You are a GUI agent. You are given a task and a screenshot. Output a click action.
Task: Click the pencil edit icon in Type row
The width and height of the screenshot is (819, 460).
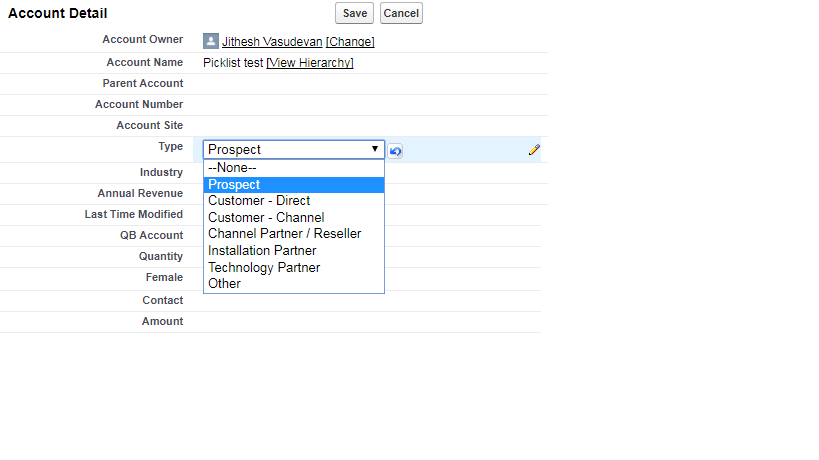pyautogui.click(x=534, y=150)
